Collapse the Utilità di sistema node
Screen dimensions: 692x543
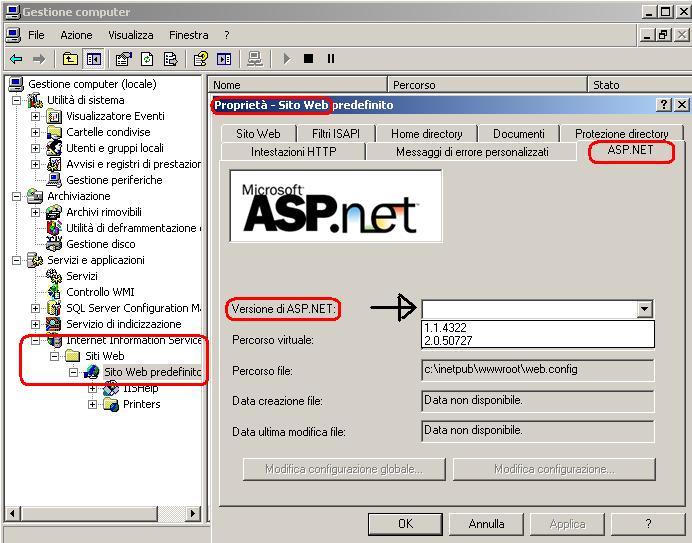[x=16, y=101]
